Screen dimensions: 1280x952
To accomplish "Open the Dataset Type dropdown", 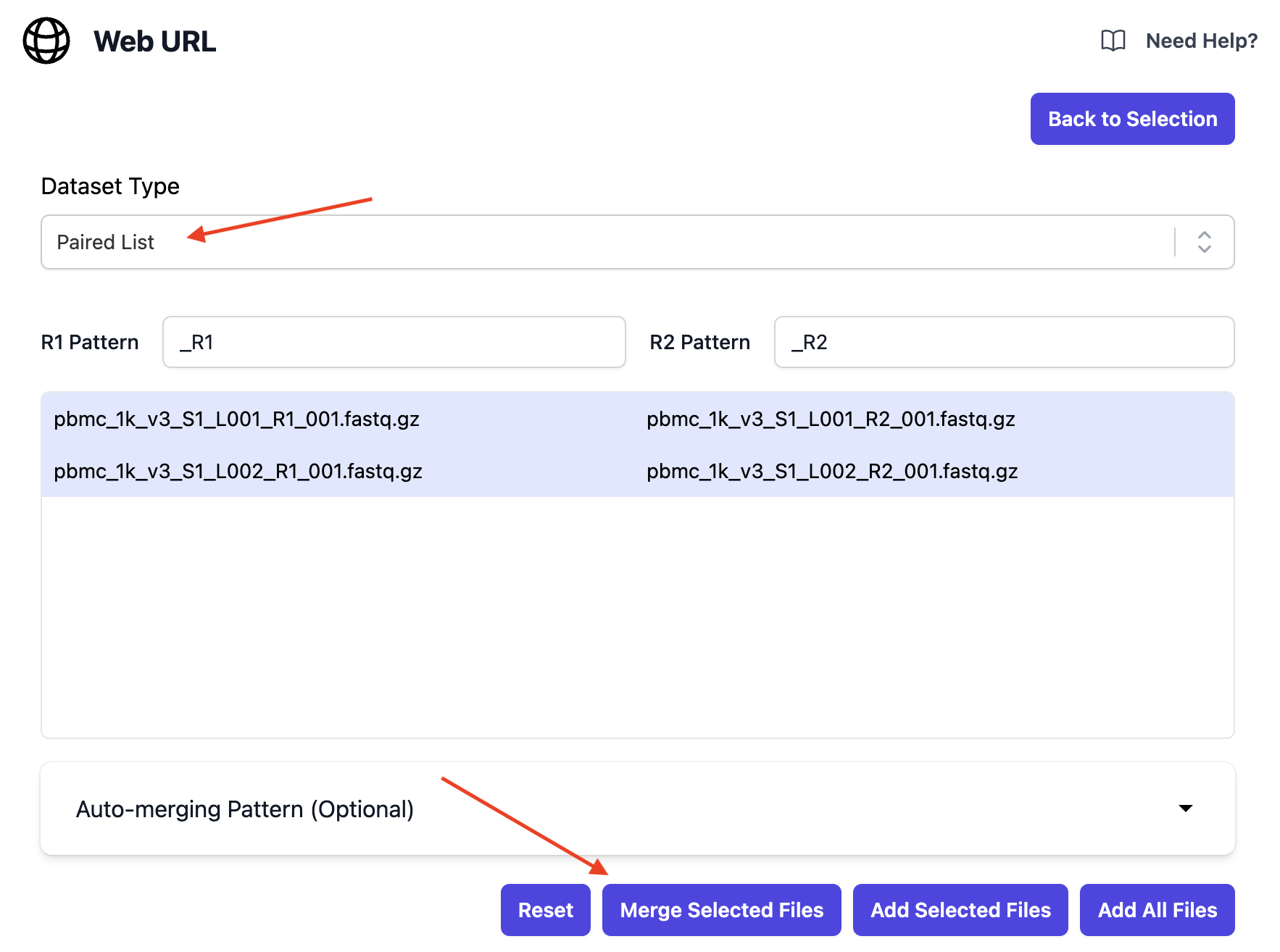I will coord(638,242).
